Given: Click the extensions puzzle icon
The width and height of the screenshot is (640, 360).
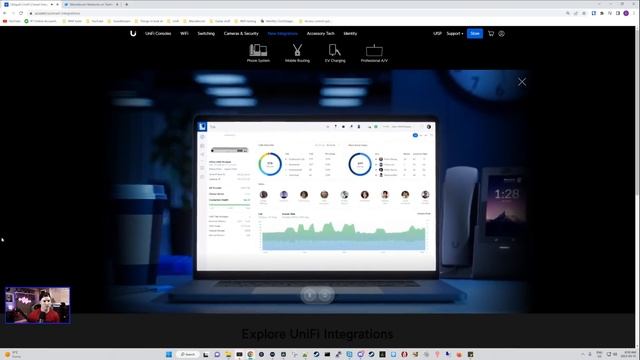Looking at the screenshot, I should [602, 13].
